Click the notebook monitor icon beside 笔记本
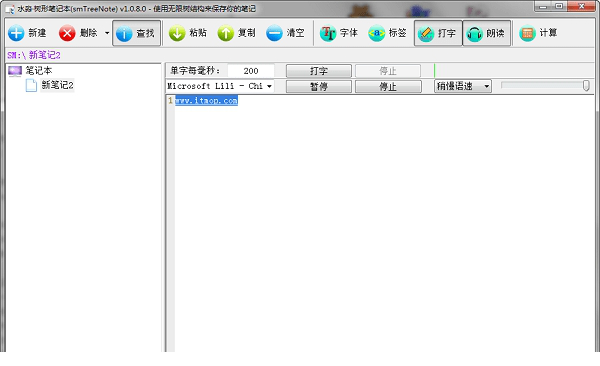Viewport: 600px width, 366px height. tap(15, 71)
